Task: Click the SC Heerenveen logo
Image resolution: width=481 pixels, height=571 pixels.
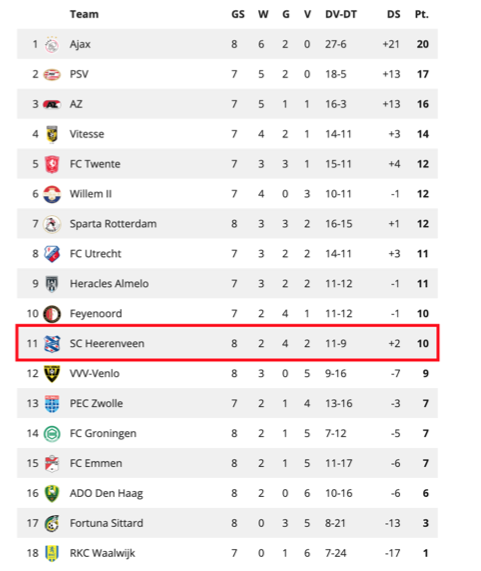Action: pos(52,344)
